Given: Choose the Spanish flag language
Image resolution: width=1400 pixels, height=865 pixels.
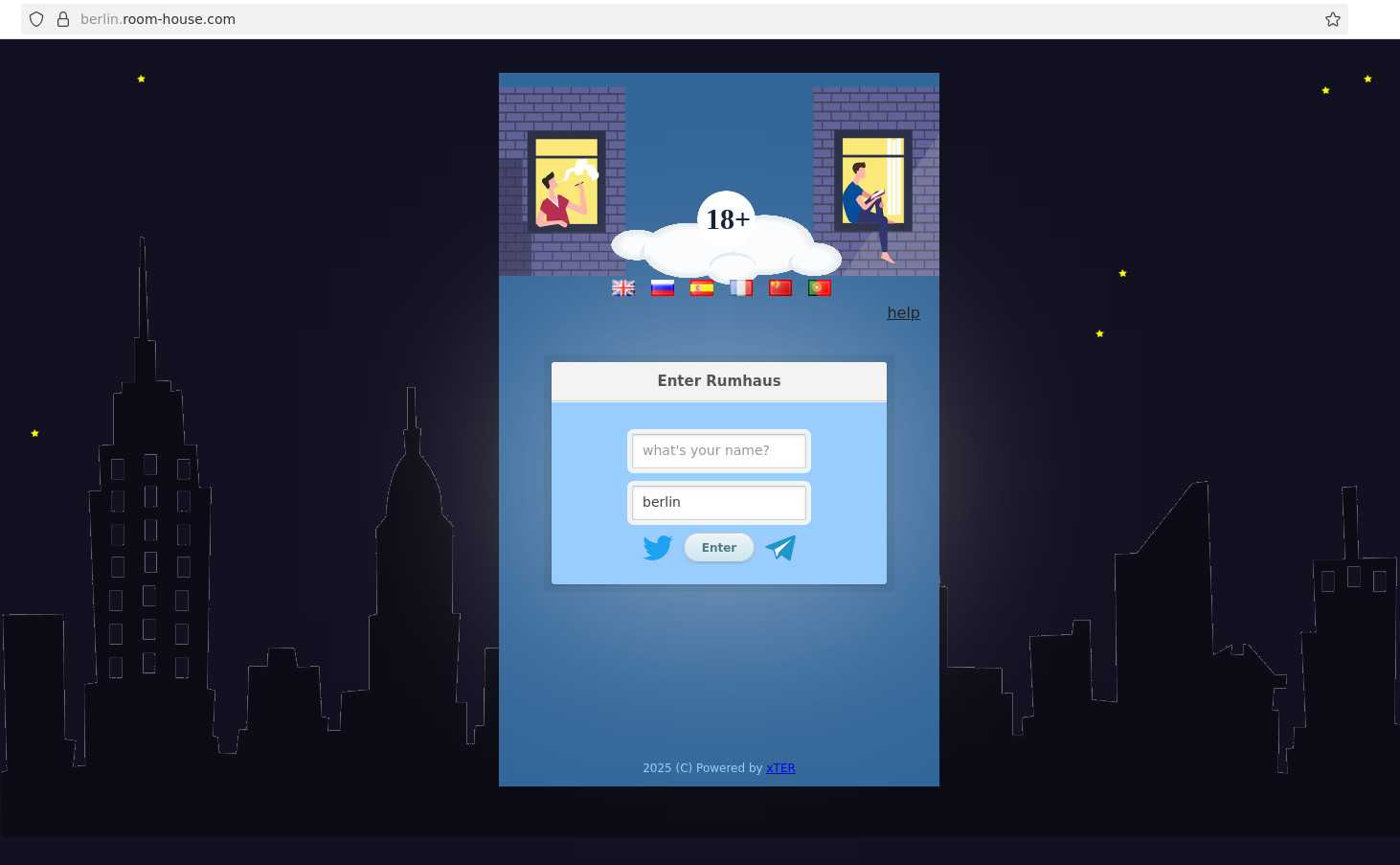Looking at the screenshot, I should point(702,287).
